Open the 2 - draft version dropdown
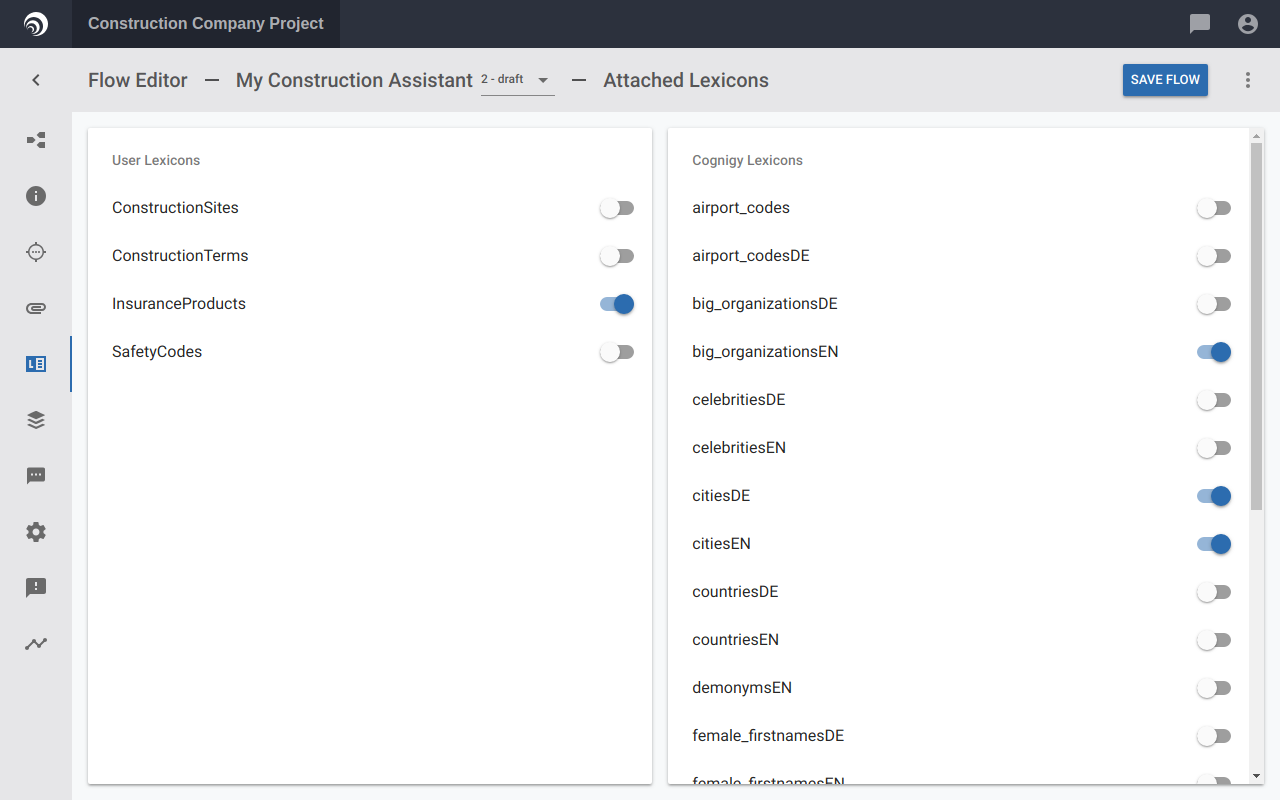Image resolution: width=1280 pixels, height=800 pixels. coord(518,80)
